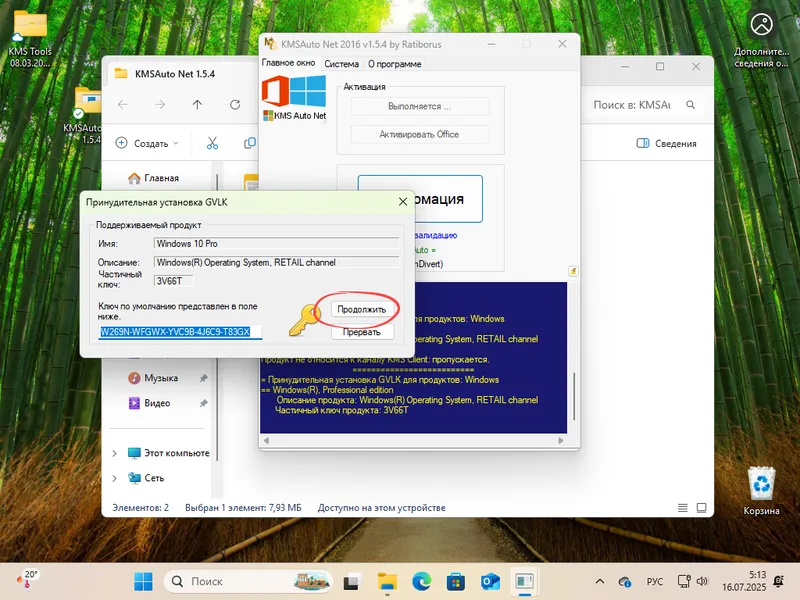Click the KMS Auto Net logo icon
The width and height of the screenshot is (800, 600).
292,99
